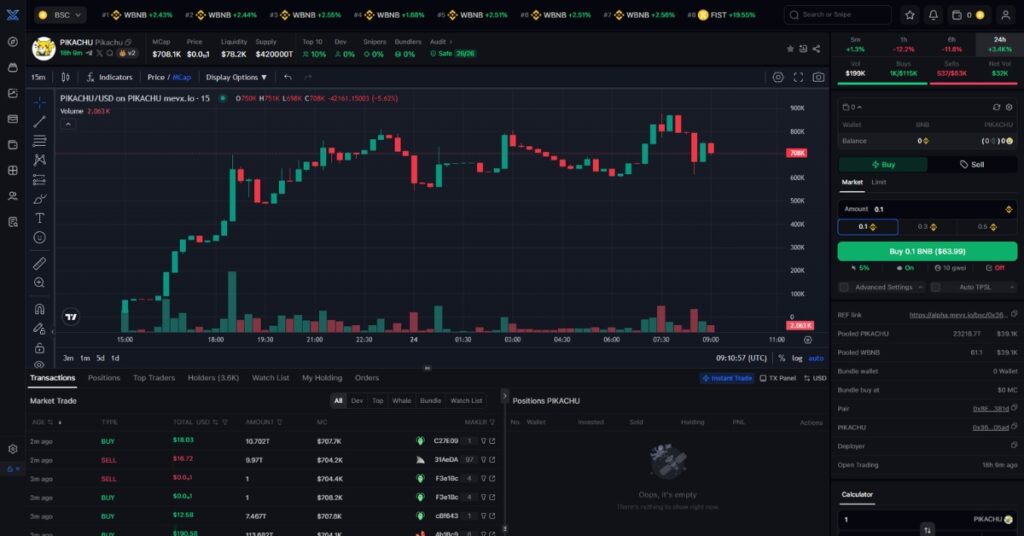Screen dimensions: 1024x536
Task: Expand the Auto TPSL dropdown
Action: [x=1012, y=287]
